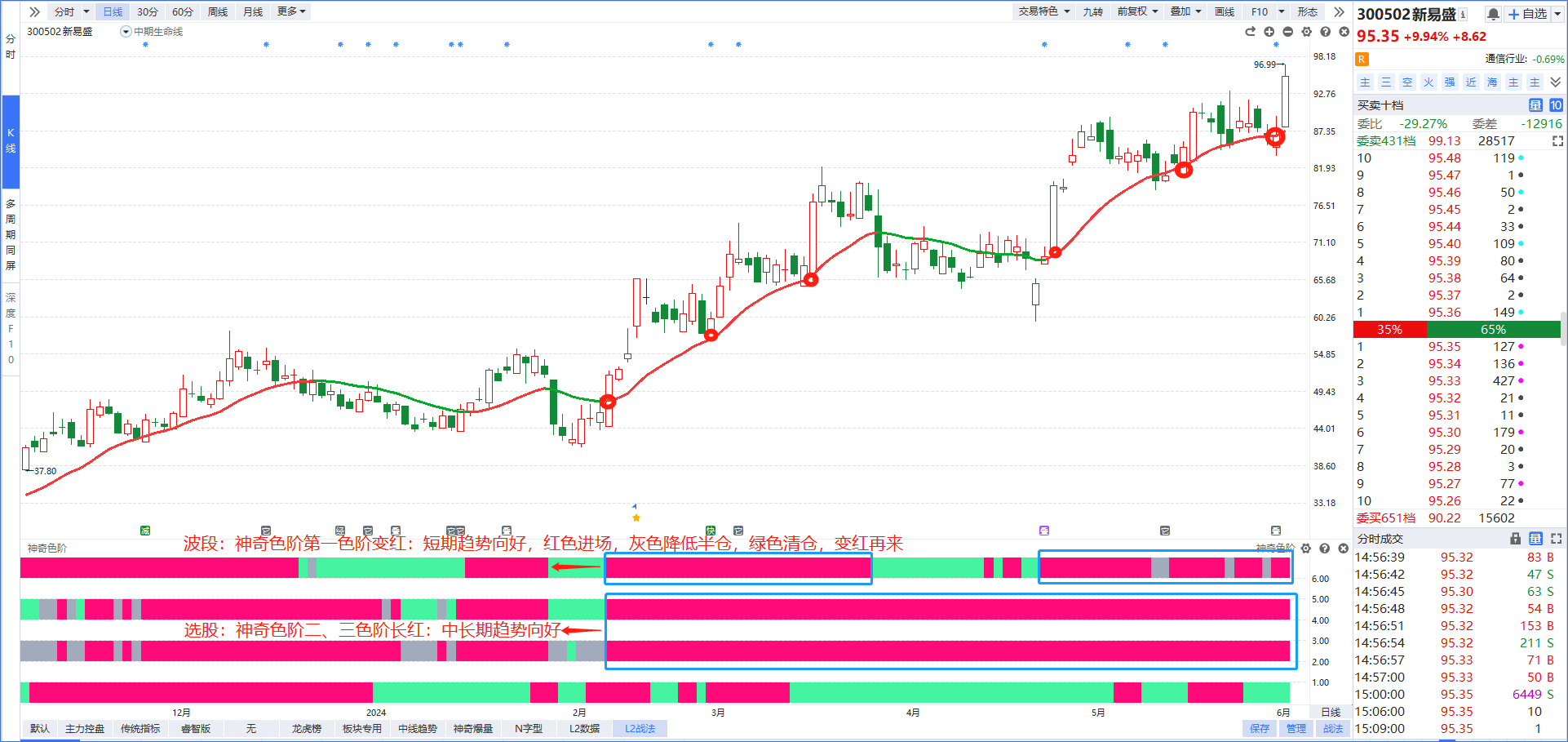1568x742 pixels.
Task: Click the restore/redo arrow icon on main chart
Action: (1250, 32)
